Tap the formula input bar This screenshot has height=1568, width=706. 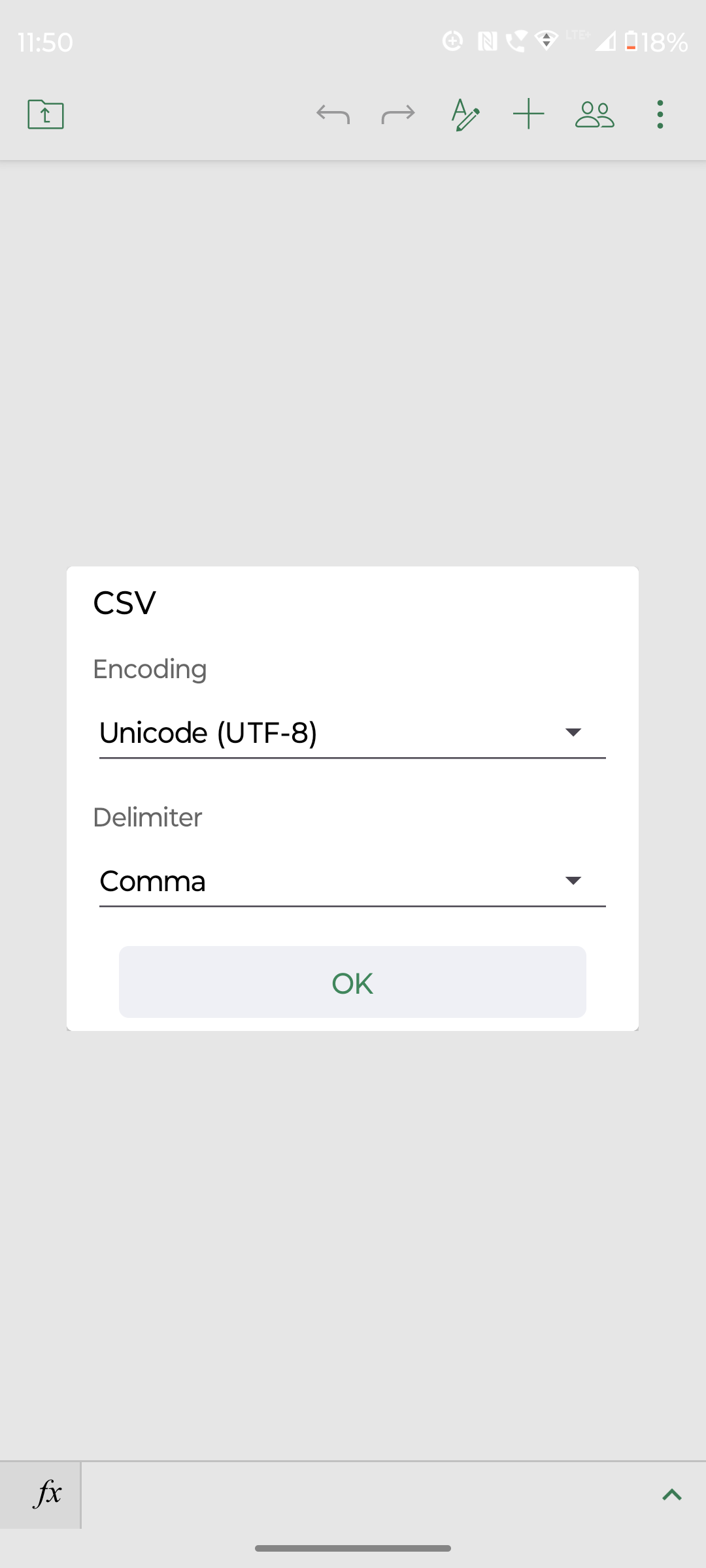tap(366, 1495)
